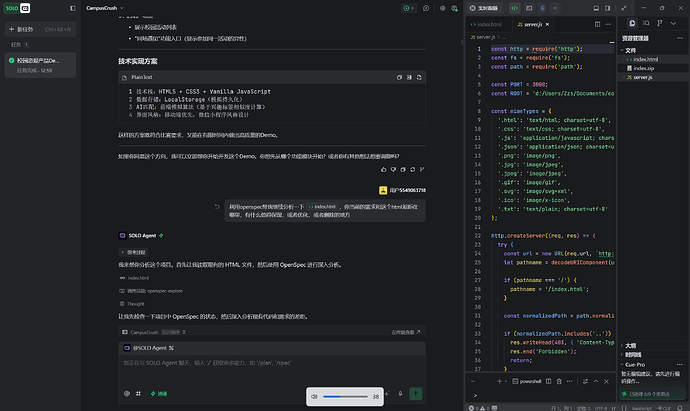Collapse the Cue-Pro section

pyautogui.click(x=633, y=364)
